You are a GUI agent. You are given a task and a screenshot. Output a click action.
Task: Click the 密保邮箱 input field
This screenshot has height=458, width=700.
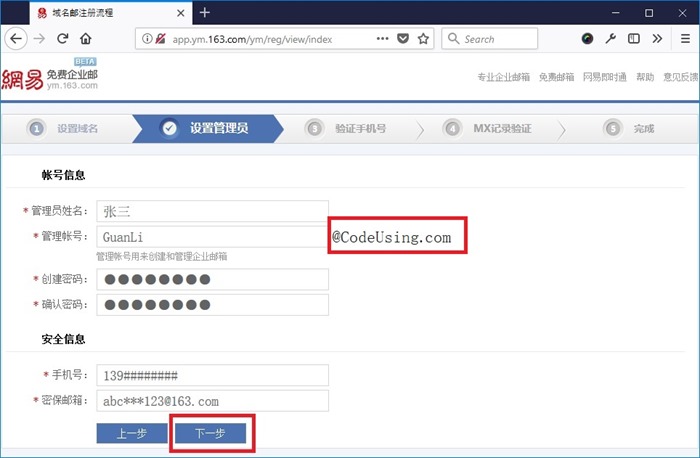tap(212, 401)
